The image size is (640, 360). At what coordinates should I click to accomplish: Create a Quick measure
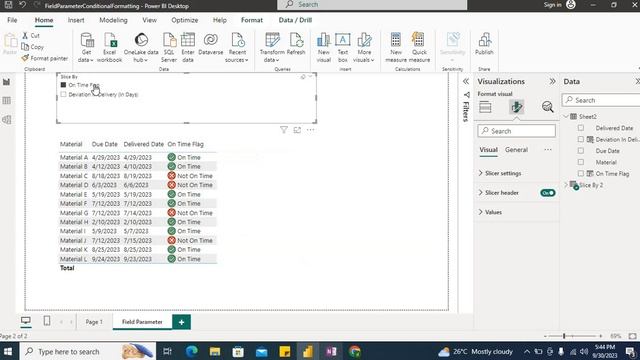click(x=419, y=48)
